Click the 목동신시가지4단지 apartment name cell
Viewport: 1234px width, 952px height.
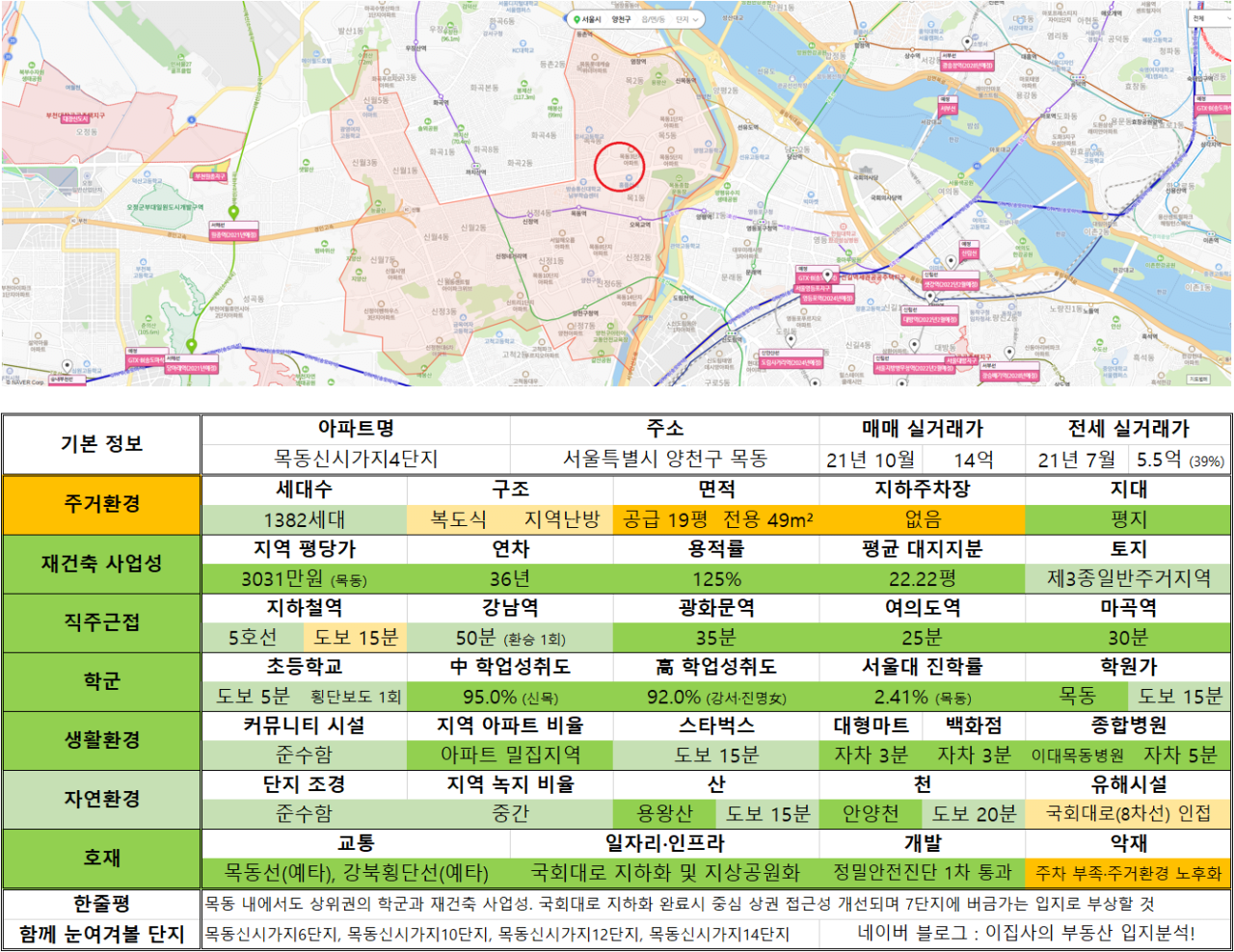point(356,459)
